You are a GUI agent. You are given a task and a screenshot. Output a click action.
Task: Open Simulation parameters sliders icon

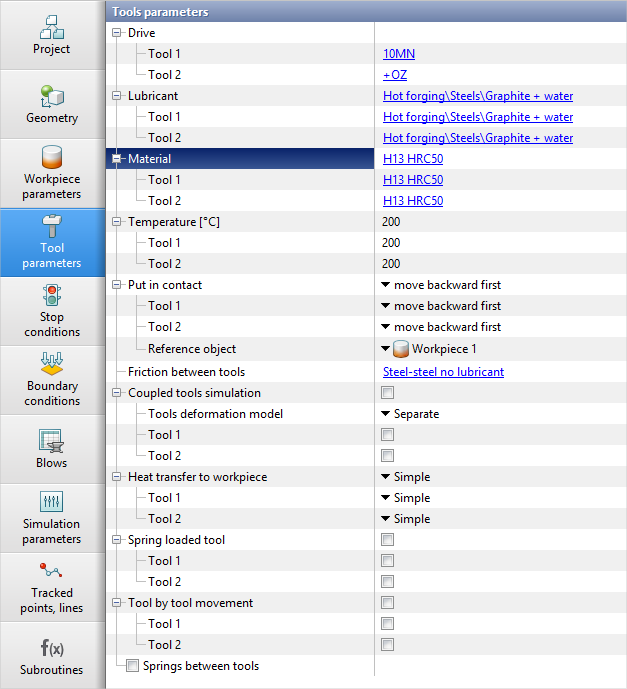click(x=52, y=501)
